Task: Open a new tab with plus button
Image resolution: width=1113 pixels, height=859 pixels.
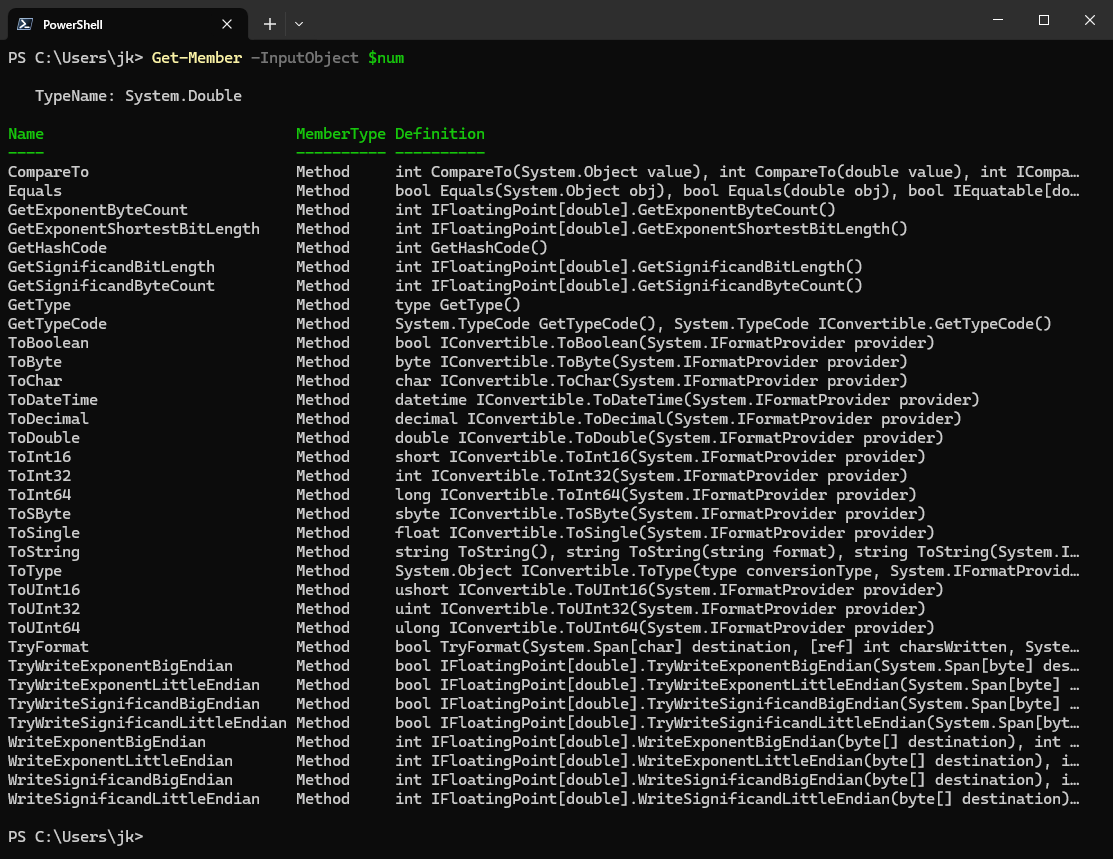Action: point(270,24)
